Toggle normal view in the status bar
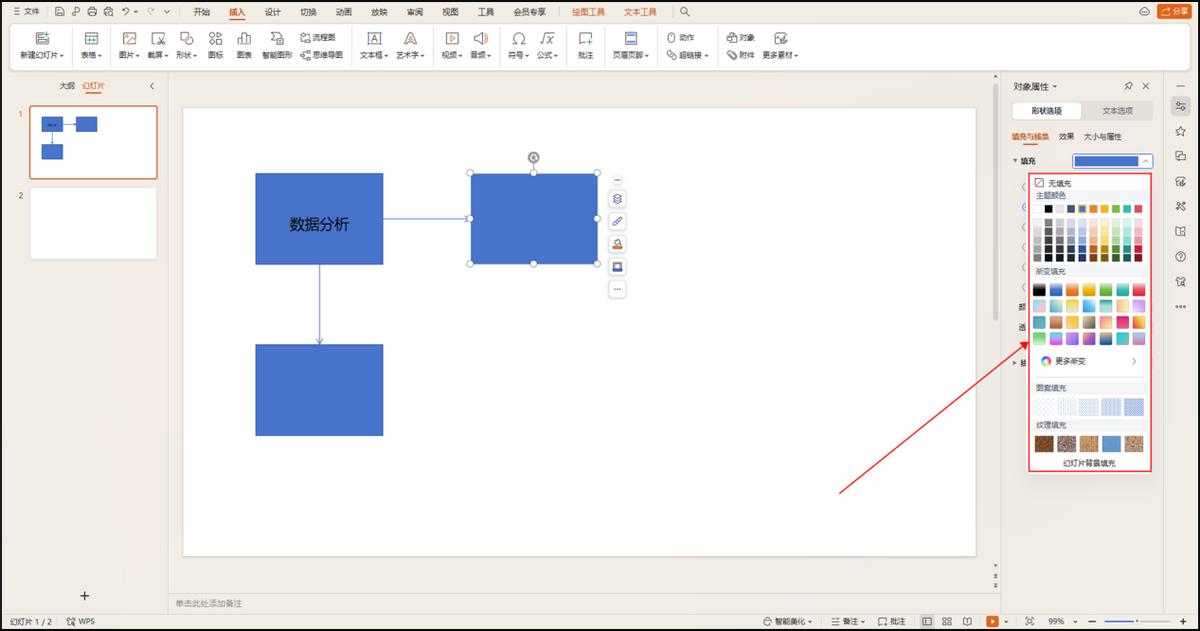This screenshot has height=631, width=1200. click(x=927, y=621)
